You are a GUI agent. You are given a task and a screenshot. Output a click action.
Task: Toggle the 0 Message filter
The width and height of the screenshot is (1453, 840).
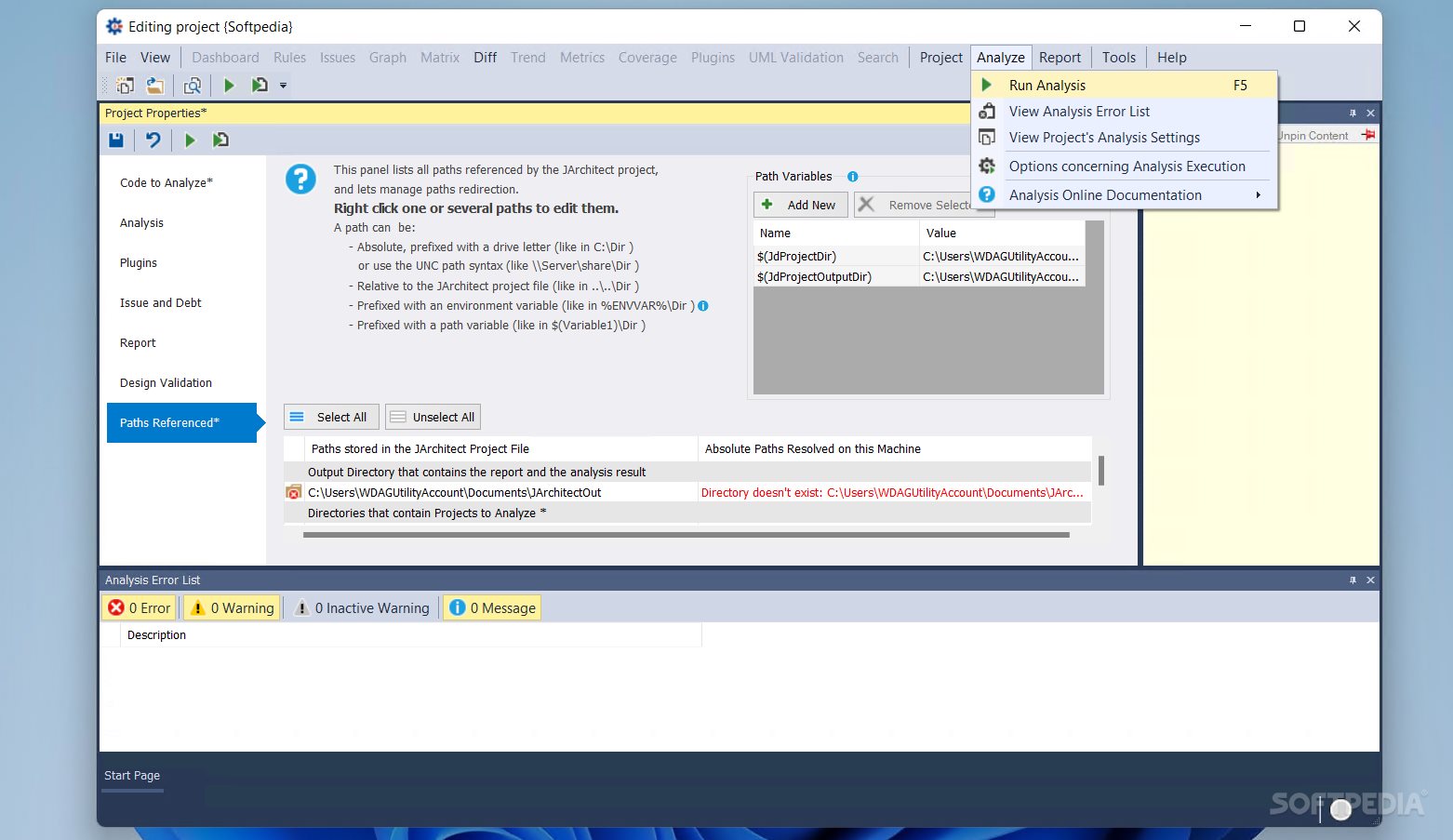(492, 607)
